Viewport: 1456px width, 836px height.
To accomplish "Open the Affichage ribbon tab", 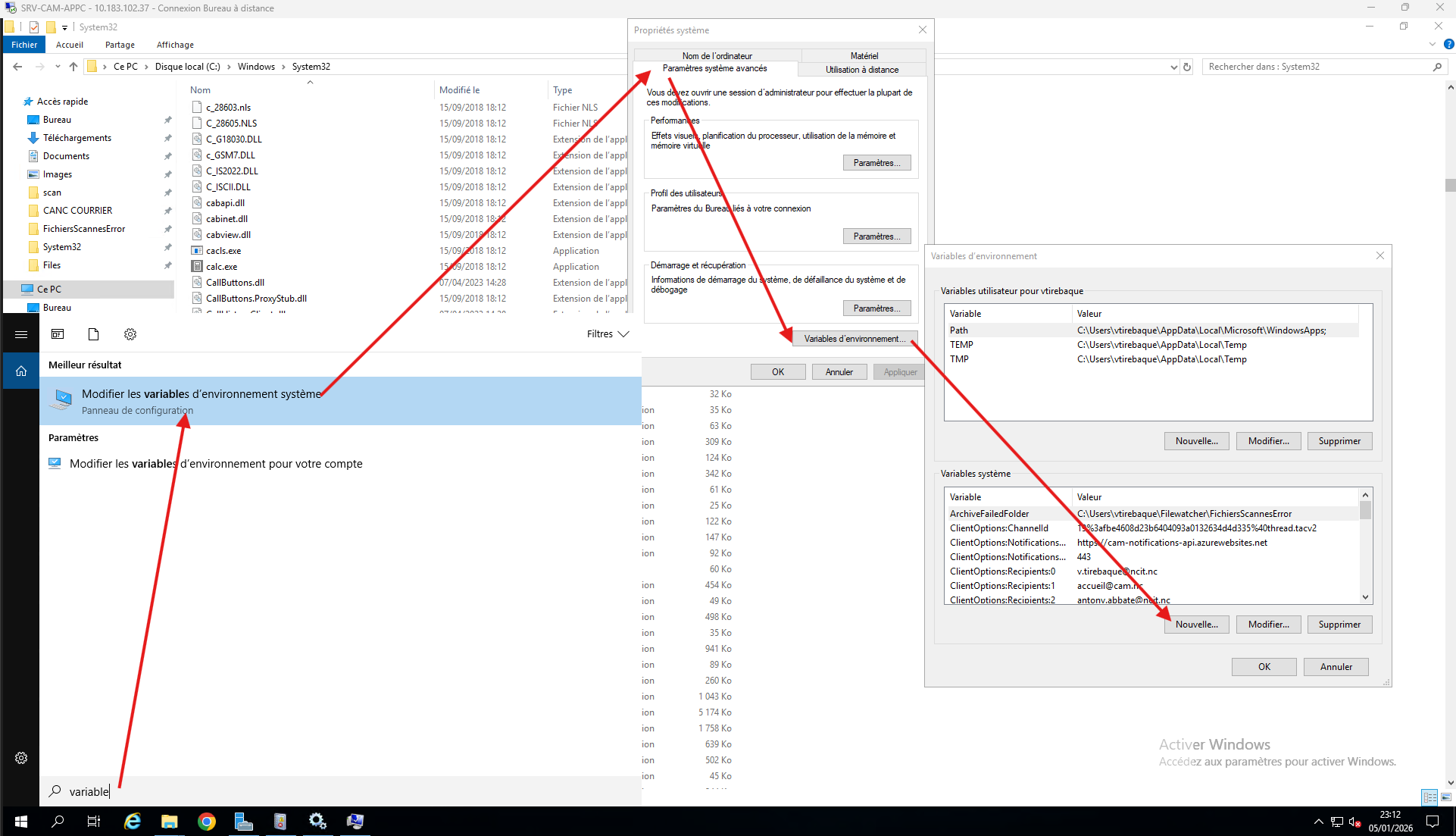I will pos(175,45).
